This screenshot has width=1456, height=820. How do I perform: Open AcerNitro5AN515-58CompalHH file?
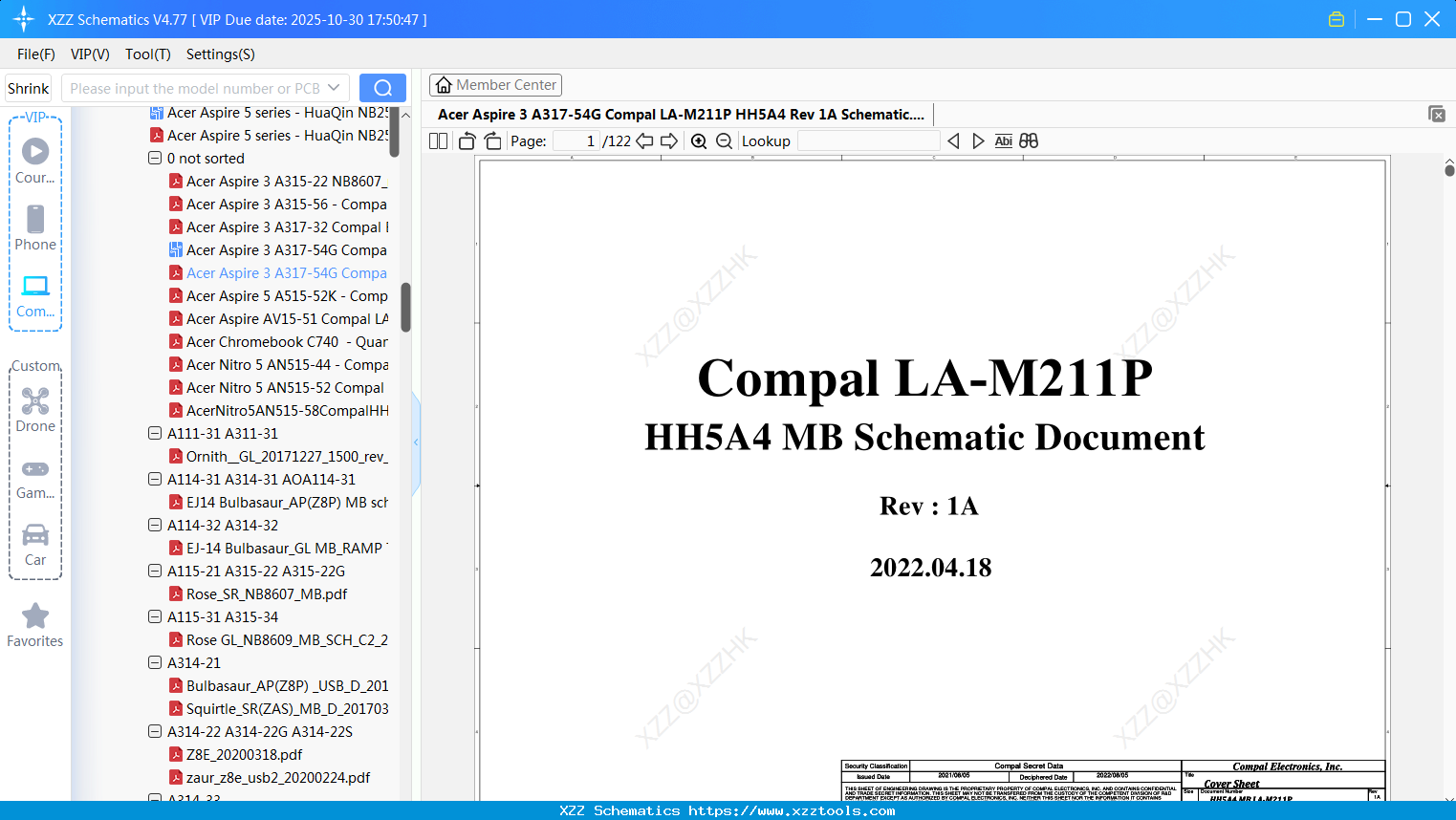click(278, 410)
